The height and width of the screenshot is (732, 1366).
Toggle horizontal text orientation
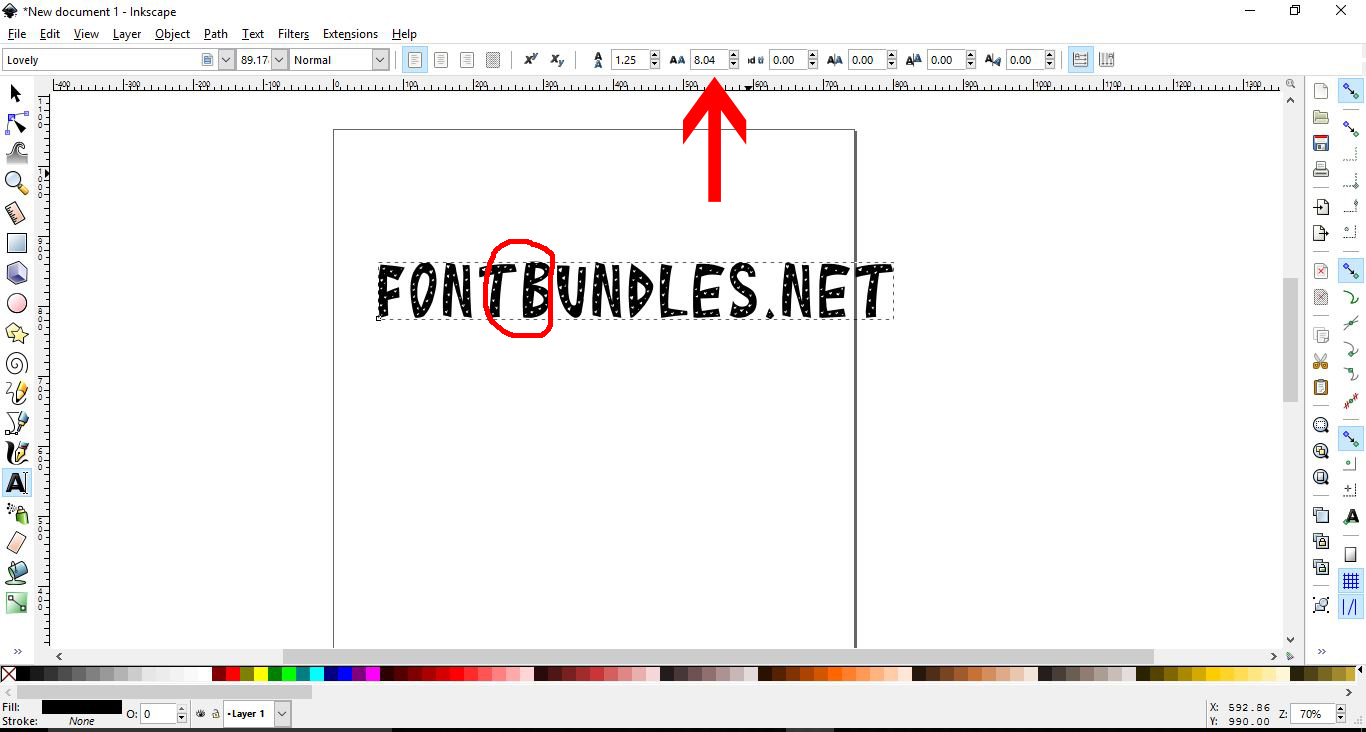point(1080,60)
